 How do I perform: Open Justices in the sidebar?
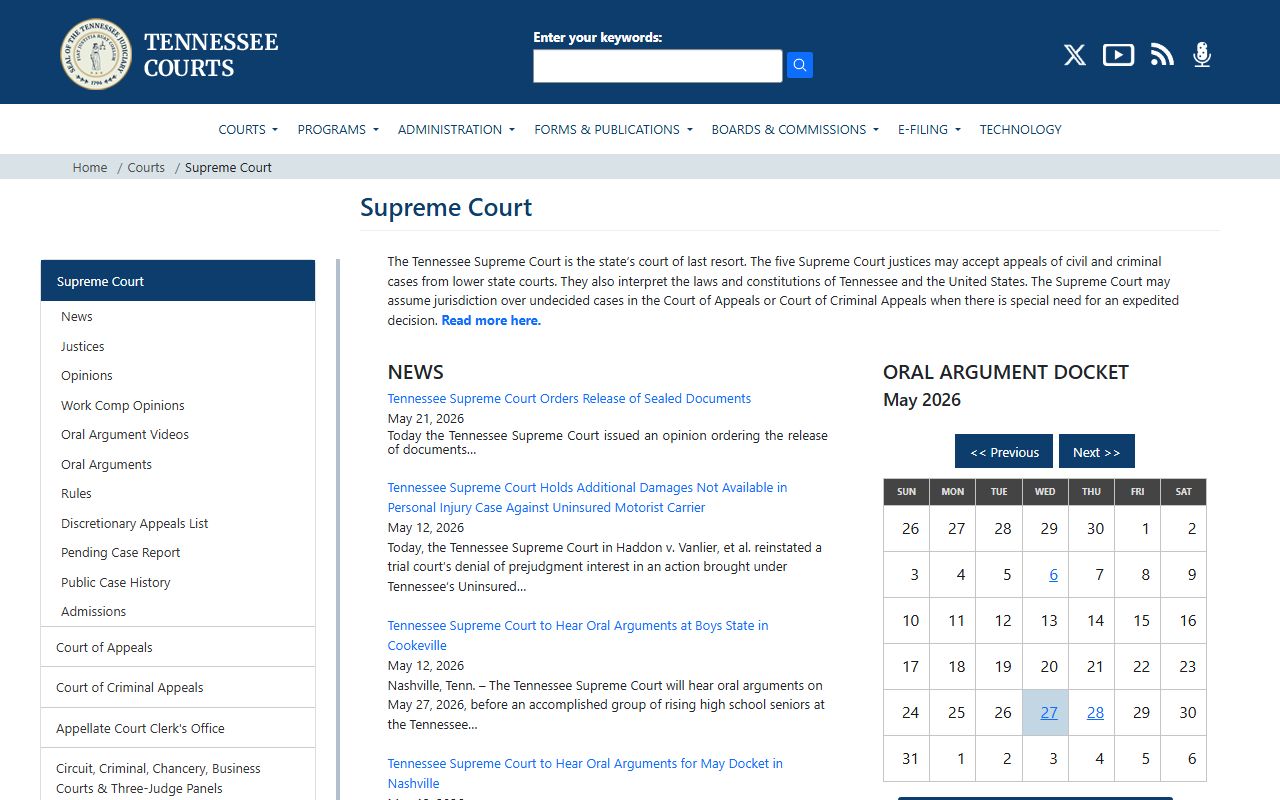click(83, 346)
